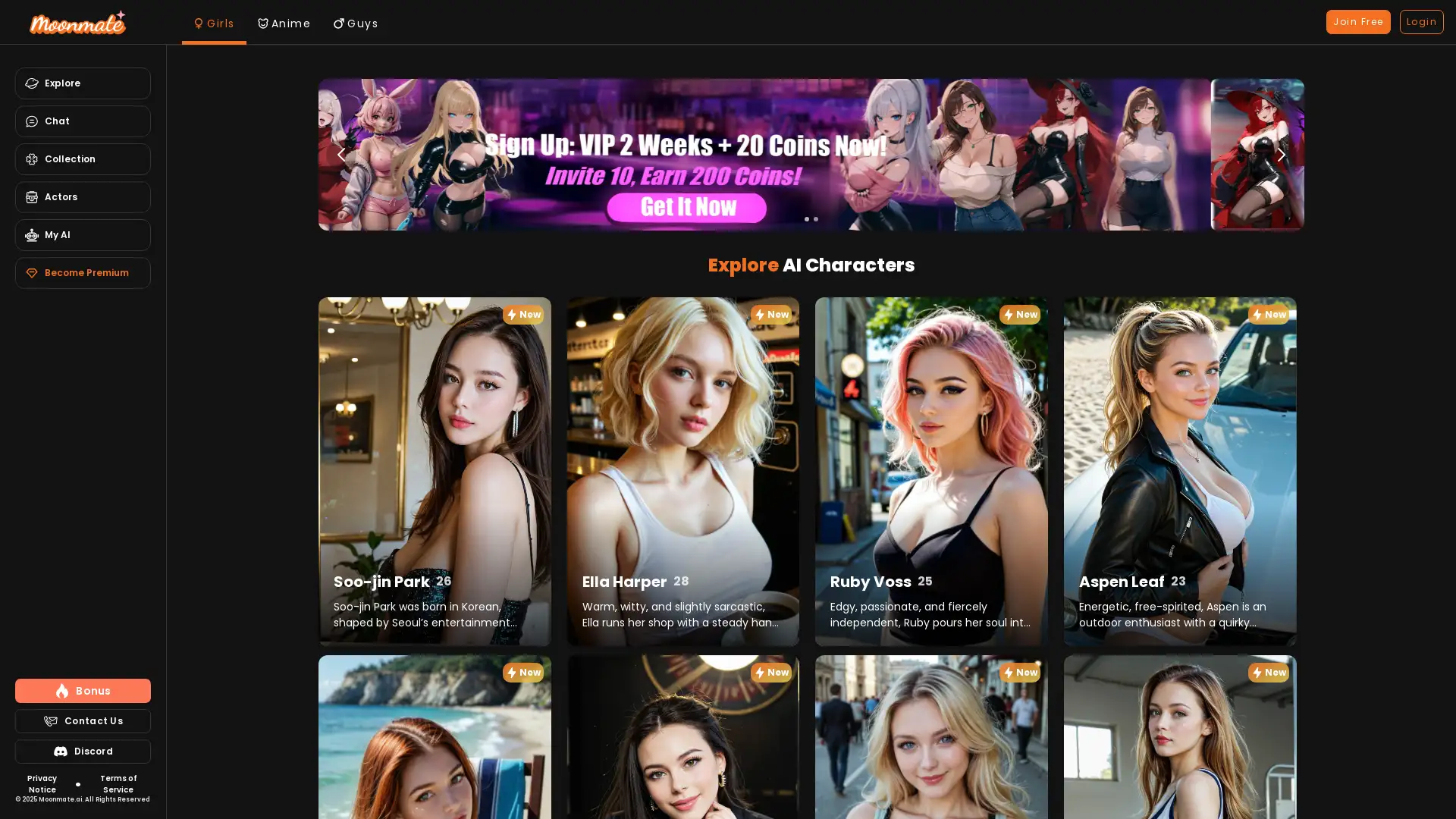Open the Discord link

pyautogui.click(x=83, y=751)
